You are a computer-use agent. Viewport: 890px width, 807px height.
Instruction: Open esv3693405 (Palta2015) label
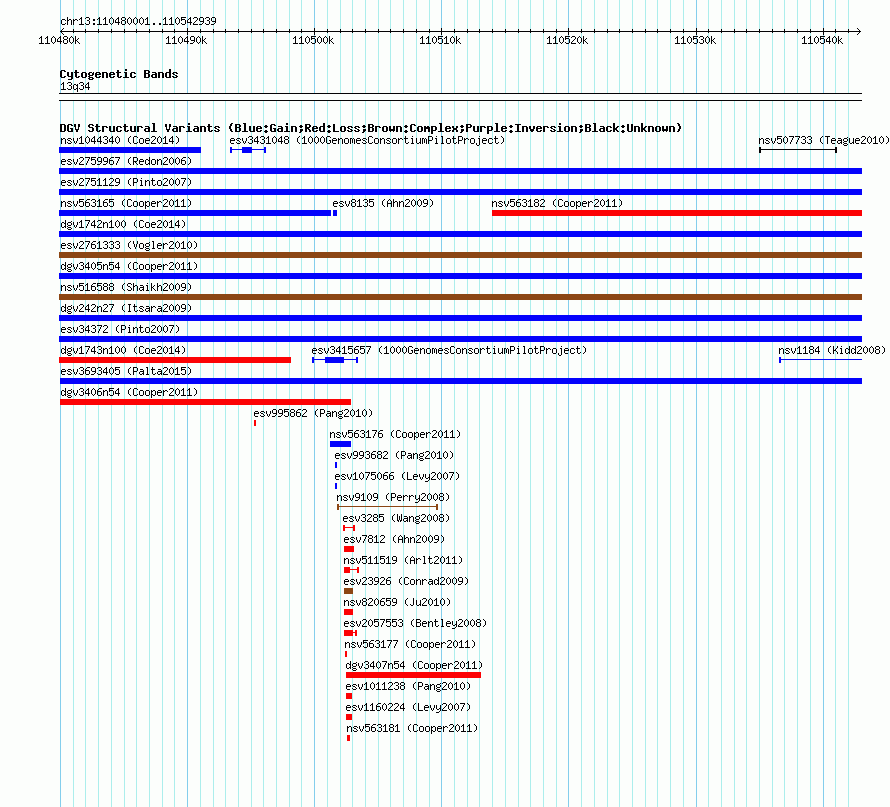[x=126, y=371]
